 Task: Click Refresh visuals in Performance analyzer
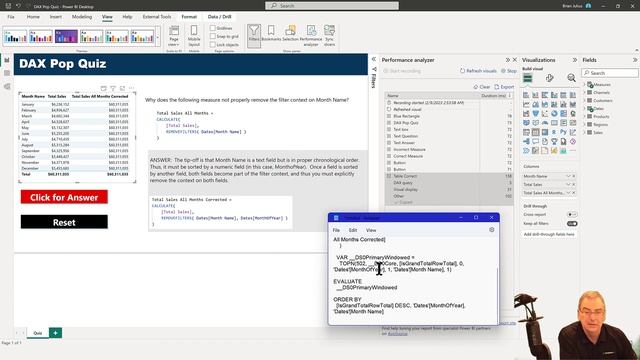pyautogui.click(x=478, y=71)
